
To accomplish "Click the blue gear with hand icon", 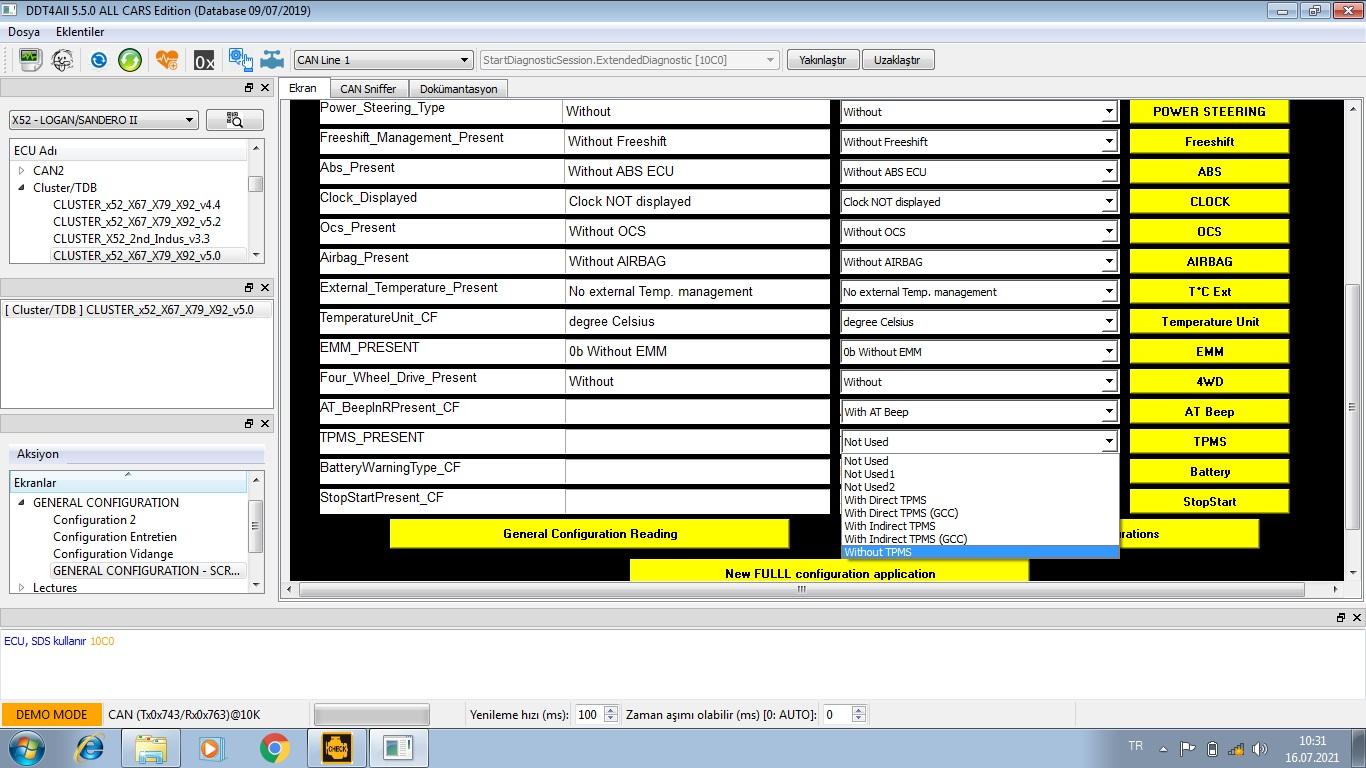I will [x=240, y=60].
